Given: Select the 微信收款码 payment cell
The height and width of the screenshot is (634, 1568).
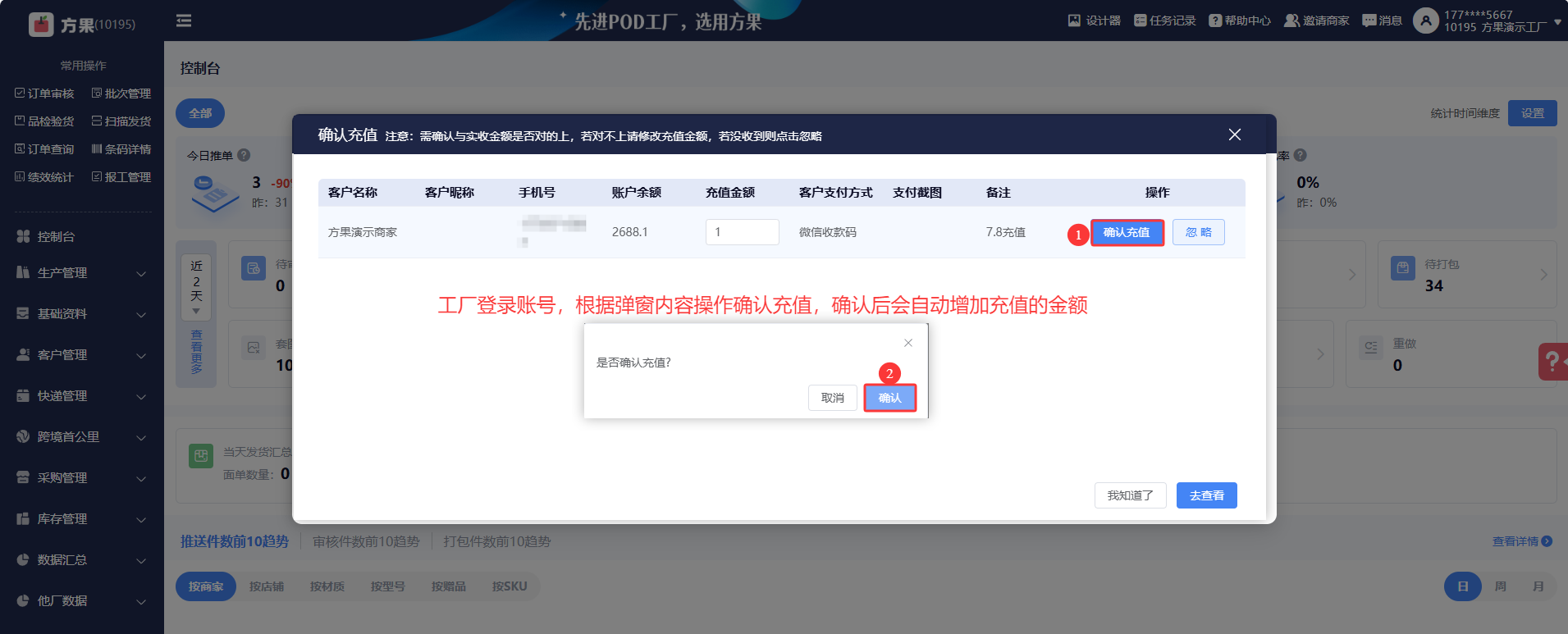Looking at the screenshot, I should point(828,232).
